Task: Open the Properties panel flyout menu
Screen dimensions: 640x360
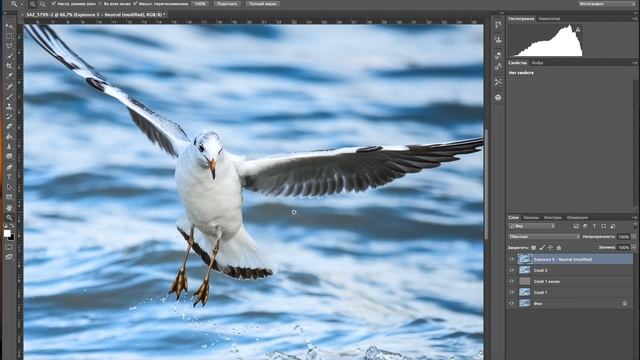Action: 635,63
